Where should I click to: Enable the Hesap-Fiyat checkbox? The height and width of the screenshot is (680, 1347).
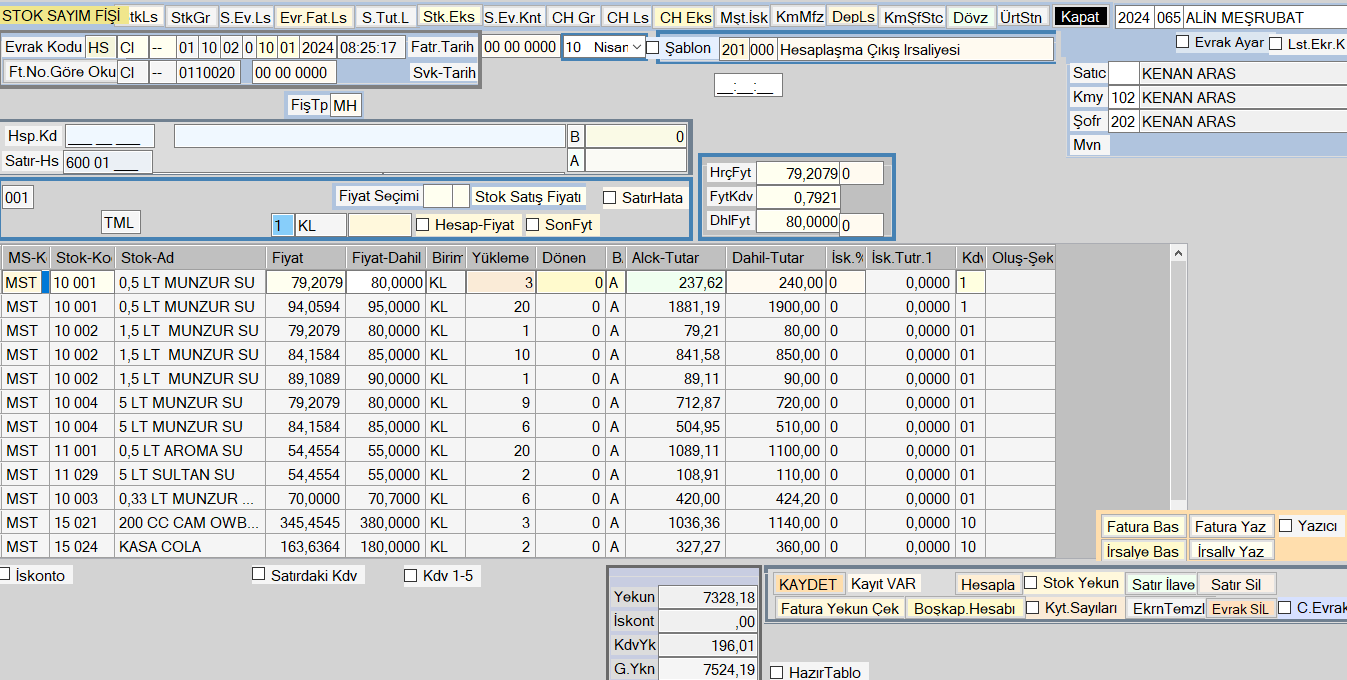click(x=422, y=224)
